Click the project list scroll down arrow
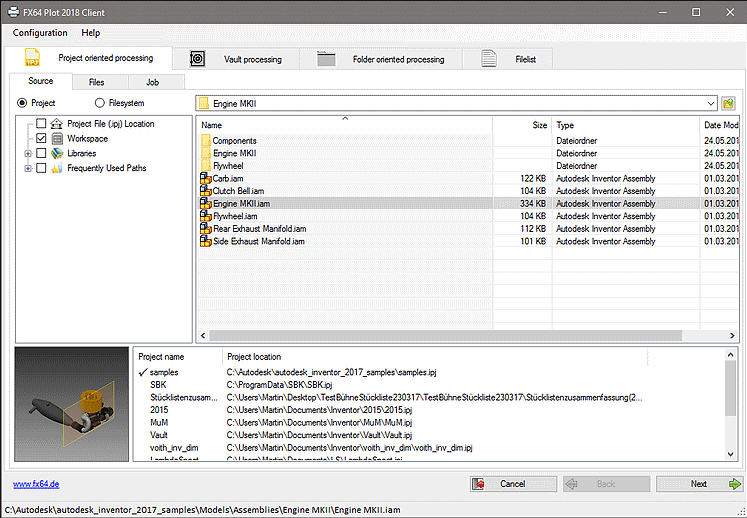The image size is (747, 518). pos(730,455)
